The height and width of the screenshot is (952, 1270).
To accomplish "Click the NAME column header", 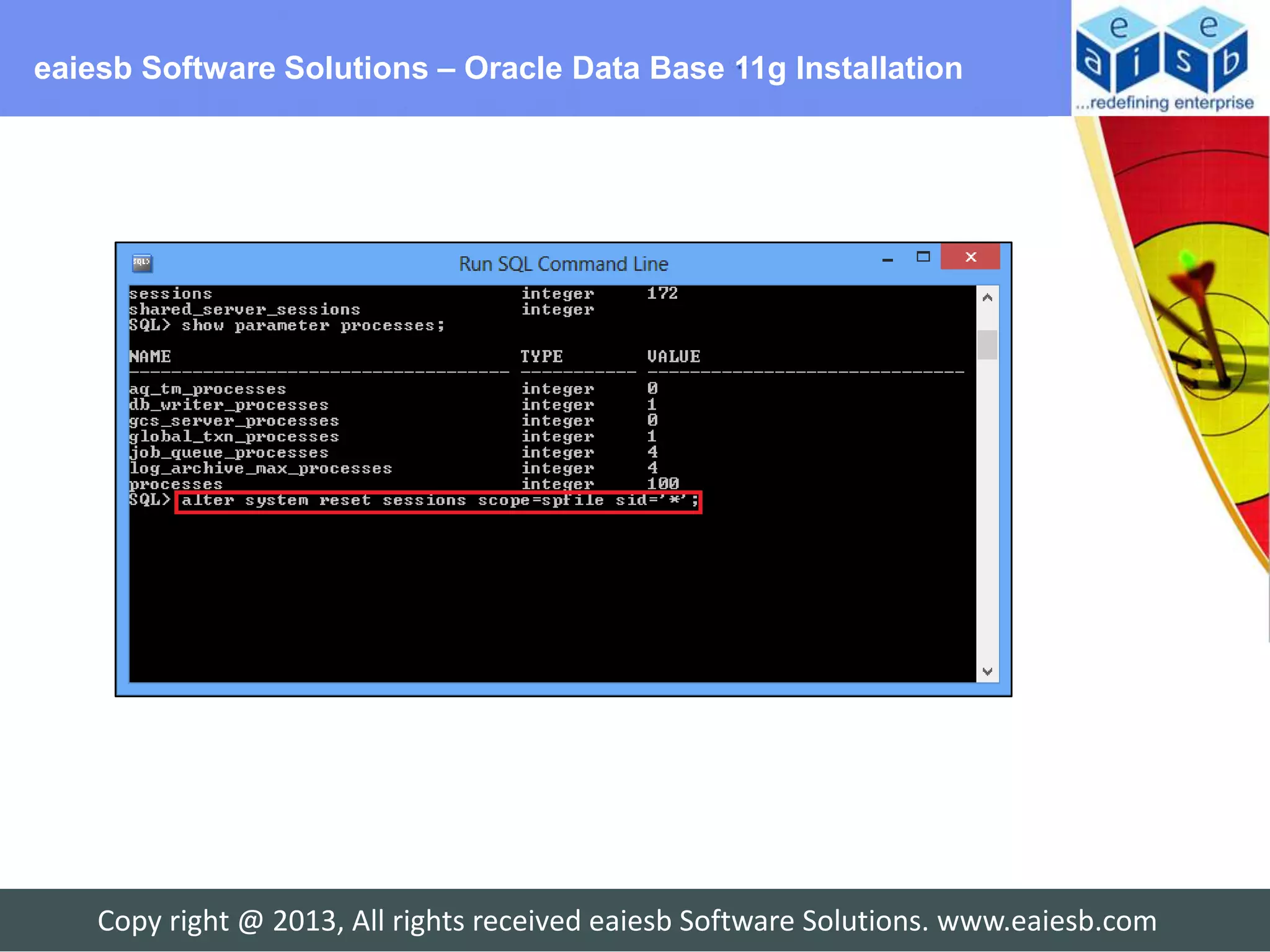I will tap(150, 356).
